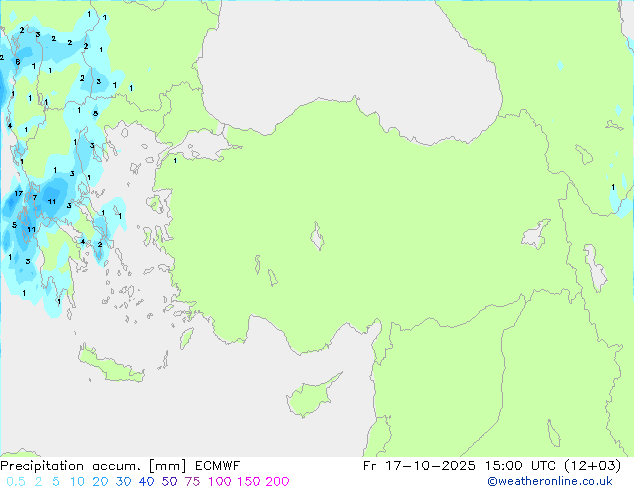Click the 150 value in the colour legend
The width and height of the screenshot is (634, 490).
(x=249, y=482)
